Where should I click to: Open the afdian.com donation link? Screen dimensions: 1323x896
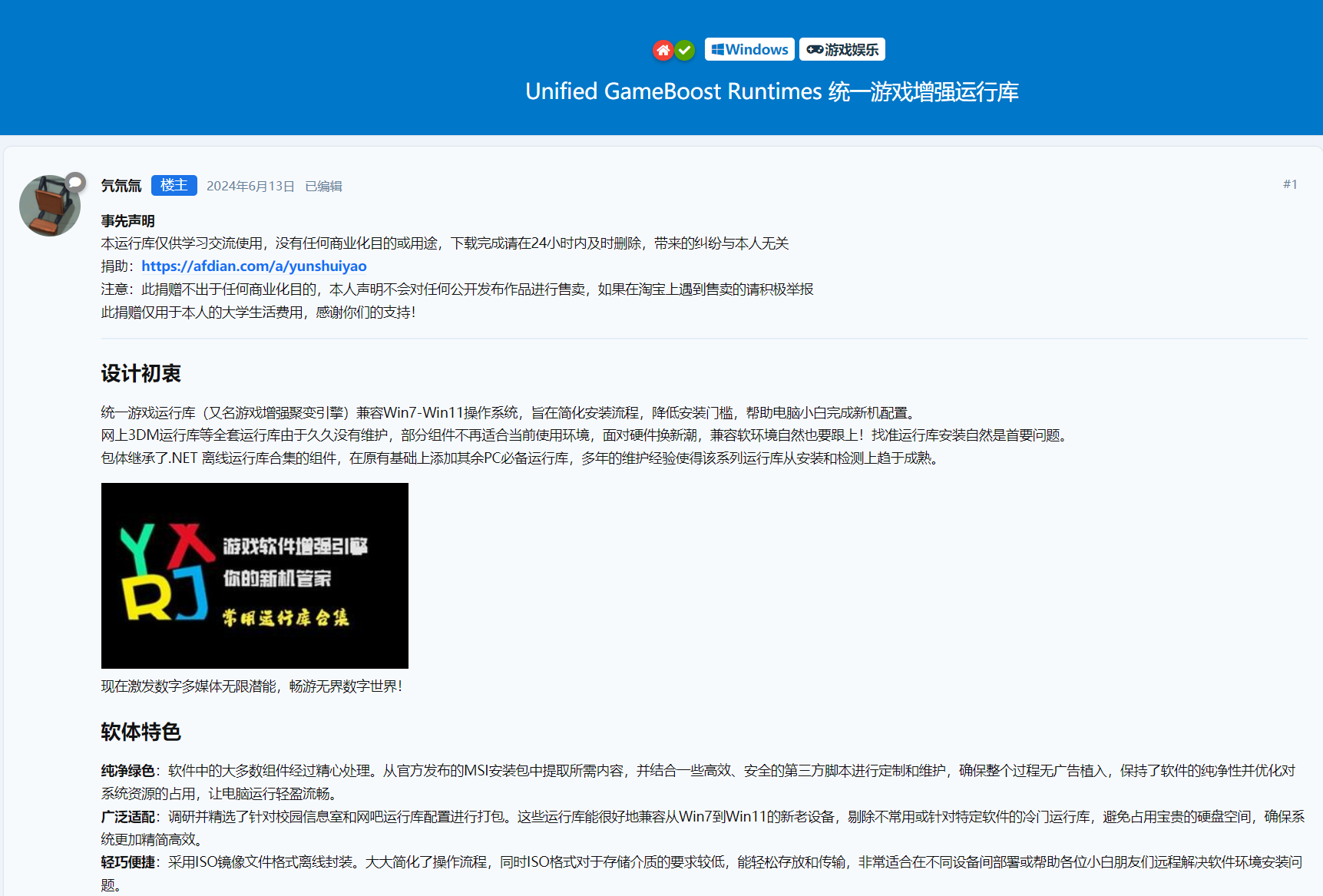[253, 266]
